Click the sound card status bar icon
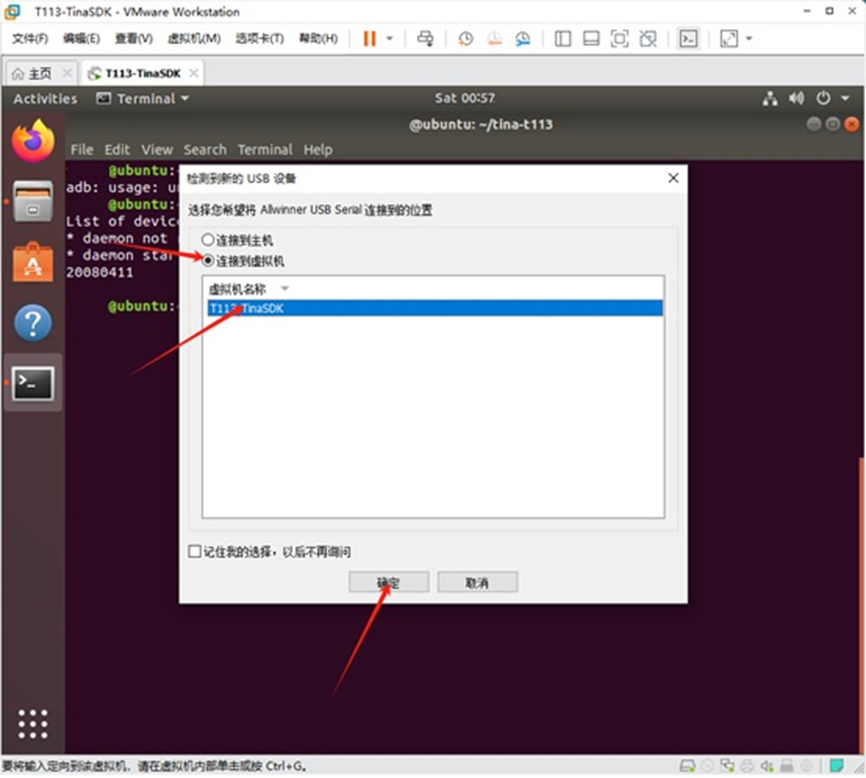The width and height of the screenshot is (866, 778). click(x=767, y=766)
